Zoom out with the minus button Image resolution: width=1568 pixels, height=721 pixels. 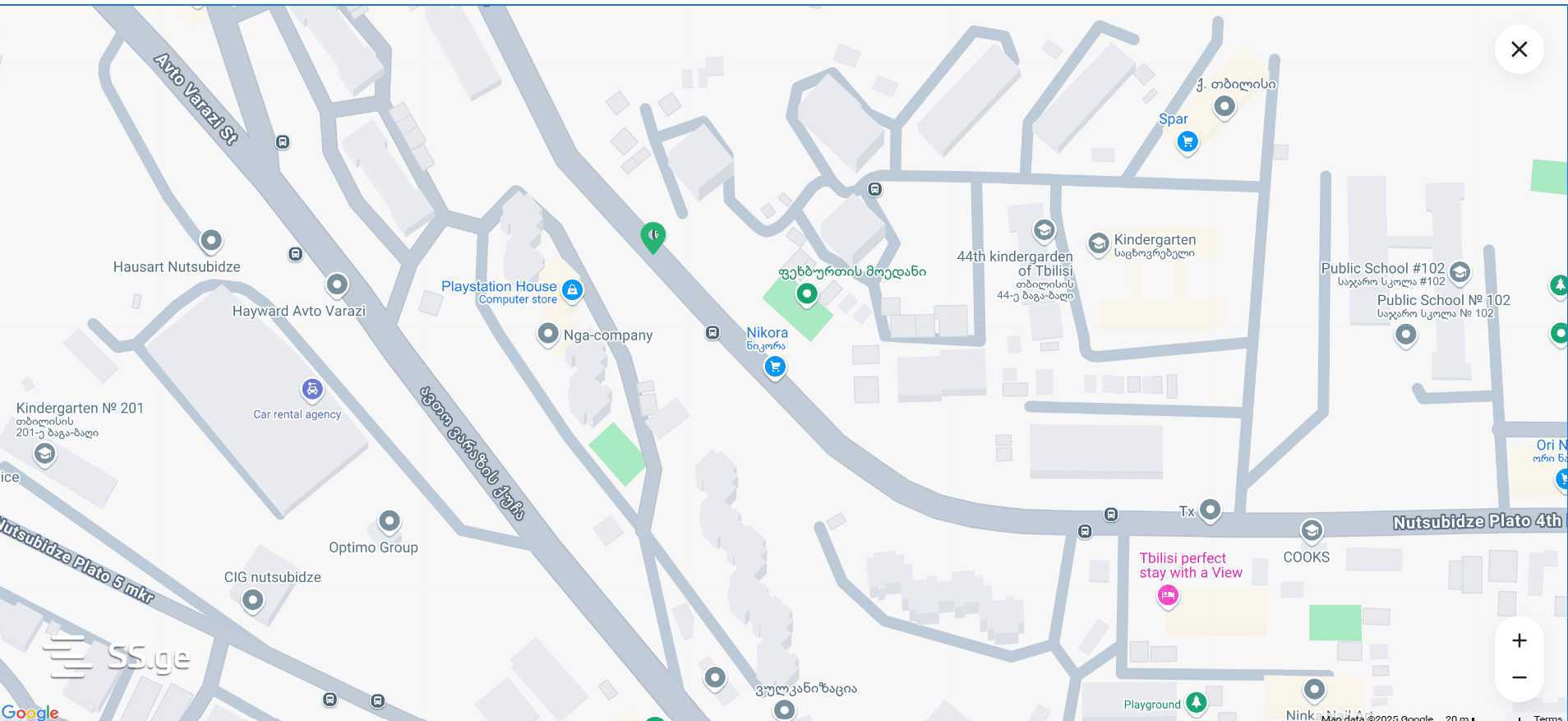[x=1520, y=677]
